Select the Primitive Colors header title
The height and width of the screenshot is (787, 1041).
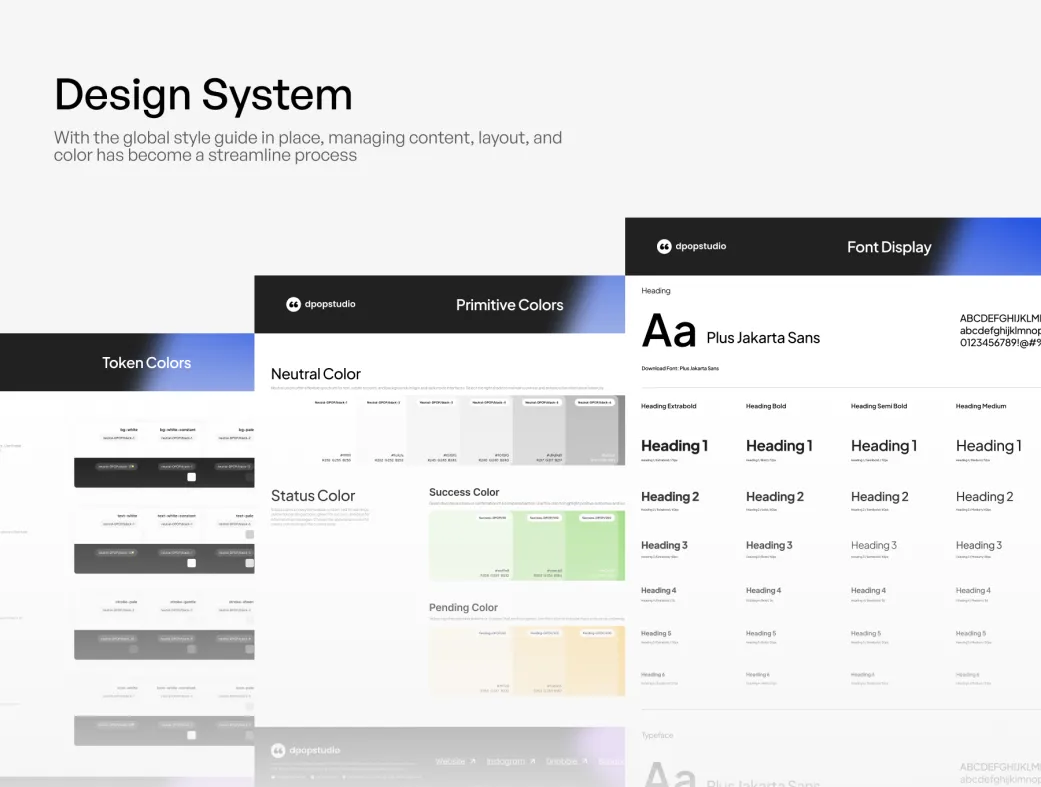click(509, 305)
